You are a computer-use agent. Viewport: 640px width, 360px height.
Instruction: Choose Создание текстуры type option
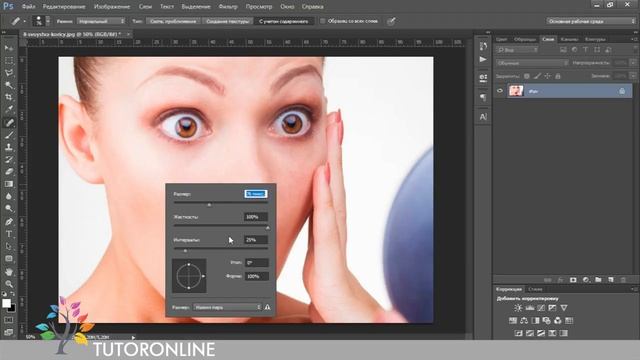(227, 21)
